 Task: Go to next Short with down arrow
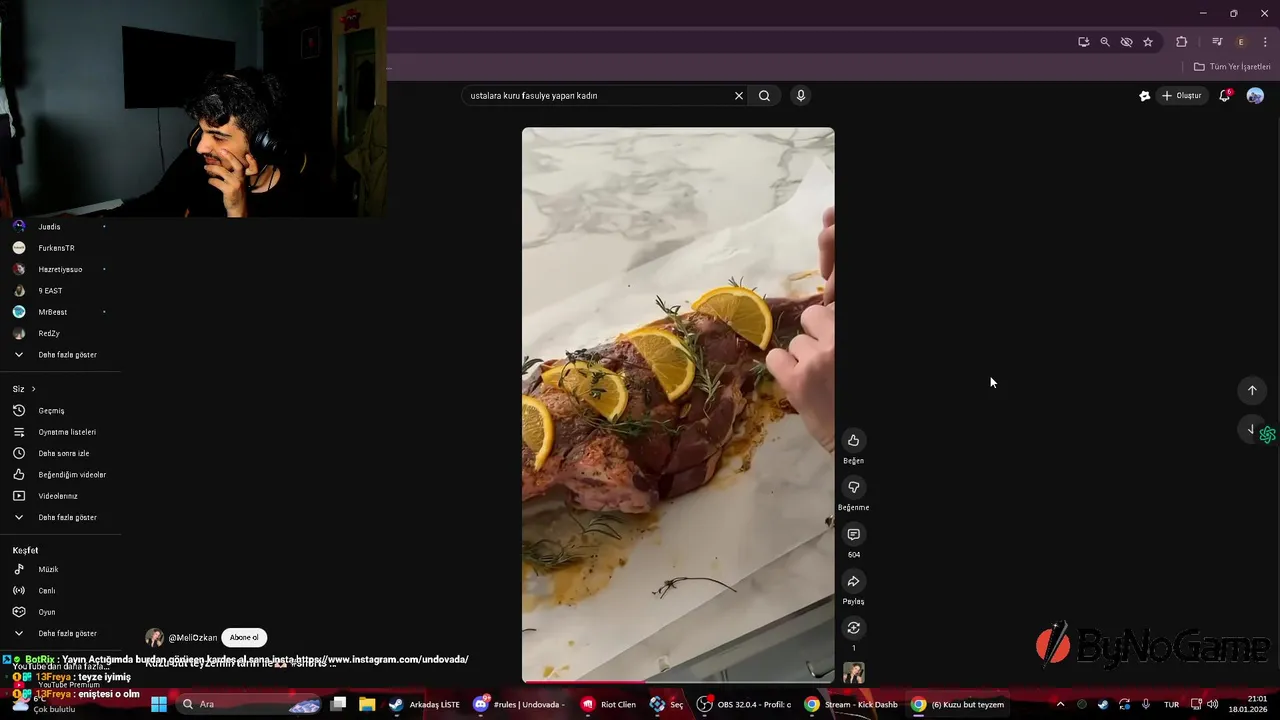pos(1250,429)
